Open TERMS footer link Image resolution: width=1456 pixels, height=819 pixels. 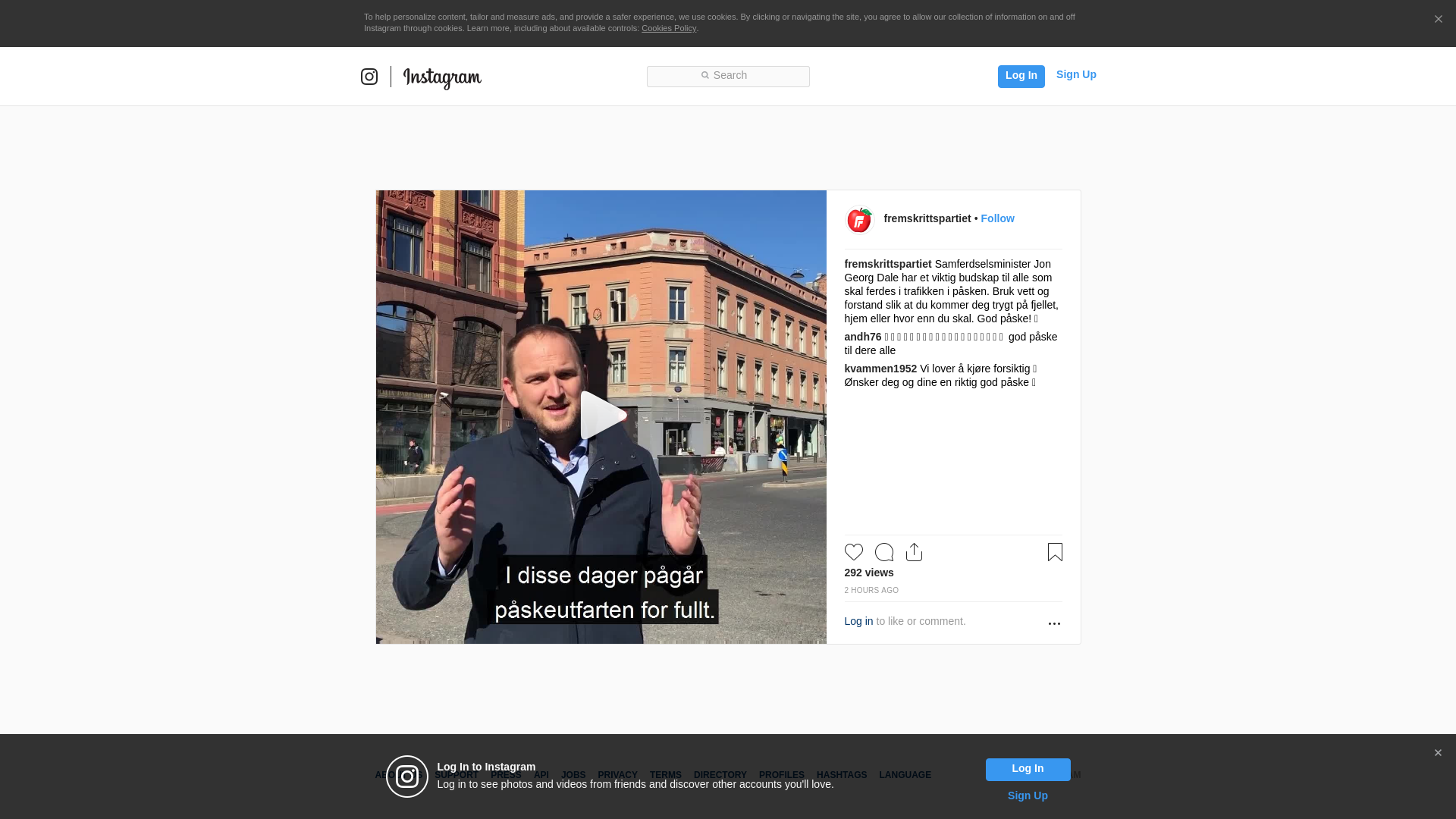point(665,775)
